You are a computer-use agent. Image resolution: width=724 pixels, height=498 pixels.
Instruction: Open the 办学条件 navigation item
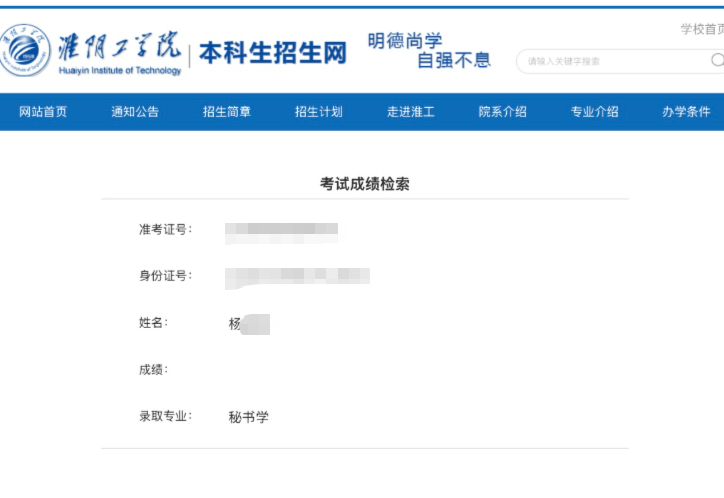[x=686, y=112]
